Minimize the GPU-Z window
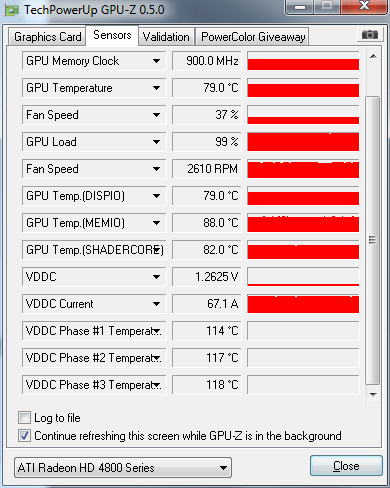 click(x=300, y=6)
